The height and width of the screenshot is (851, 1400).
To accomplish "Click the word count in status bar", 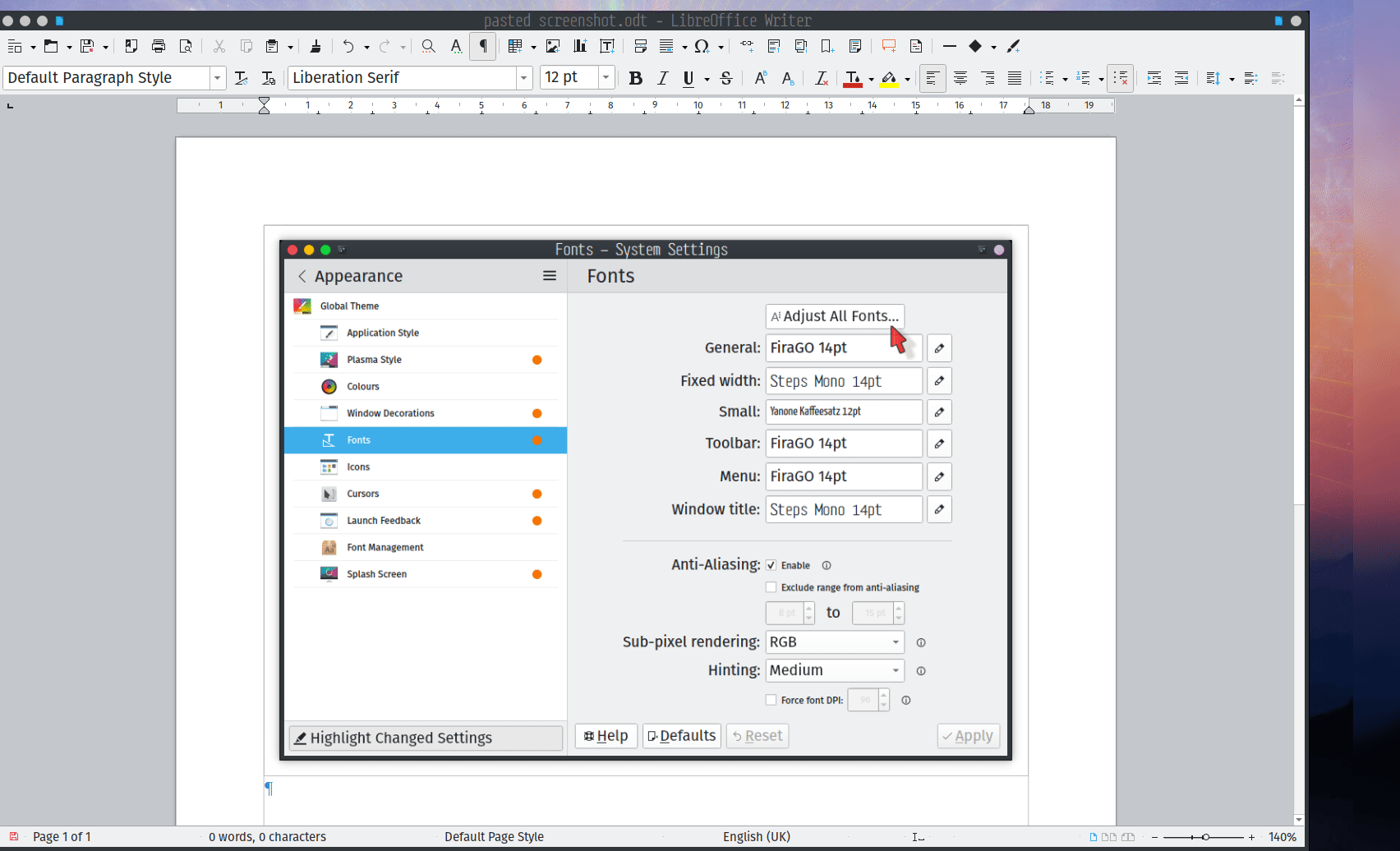I will pos(267,836).
